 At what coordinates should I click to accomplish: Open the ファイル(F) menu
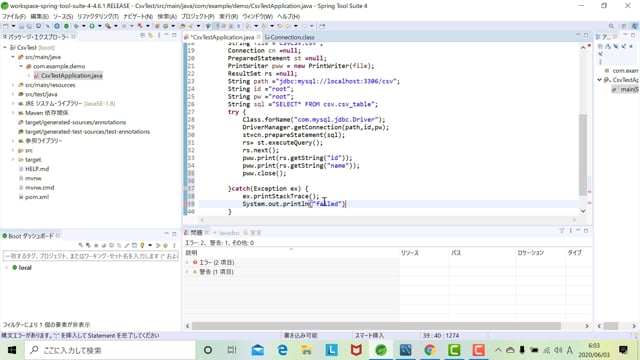click(14, 16)
